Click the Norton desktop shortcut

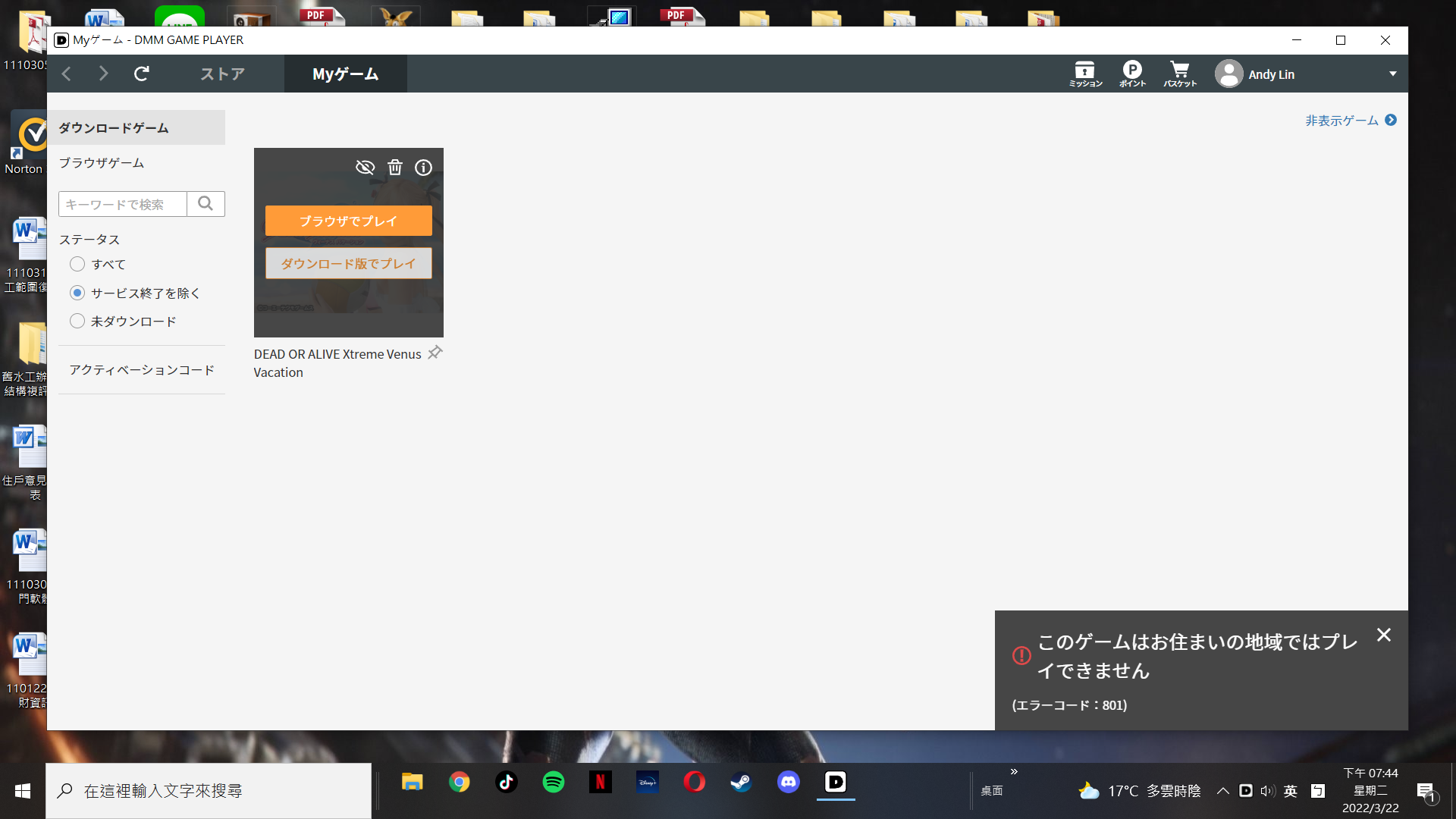pos(27,144)
